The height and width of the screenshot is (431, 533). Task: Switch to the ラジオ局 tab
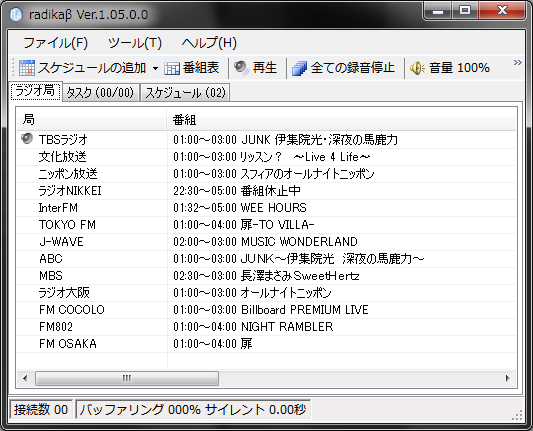(35, 91)
